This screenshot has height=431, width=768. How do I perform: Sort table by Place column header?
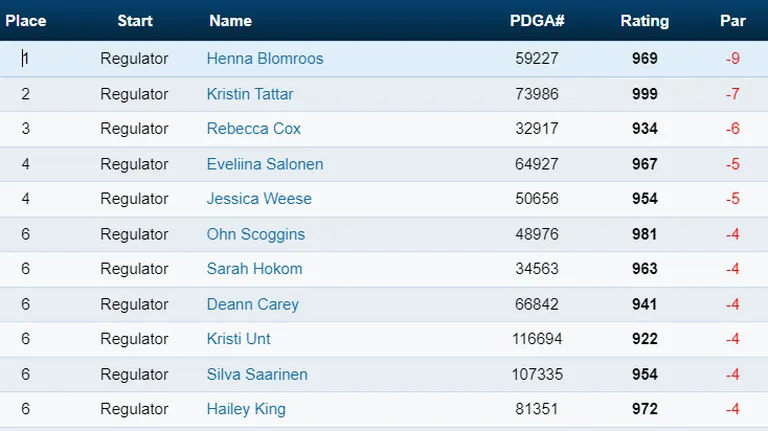26,21
